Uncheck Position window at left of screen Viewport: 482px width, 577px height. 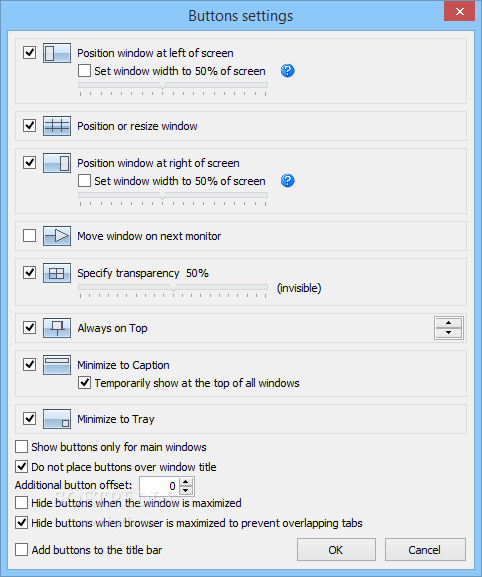[x=29, y=53]
